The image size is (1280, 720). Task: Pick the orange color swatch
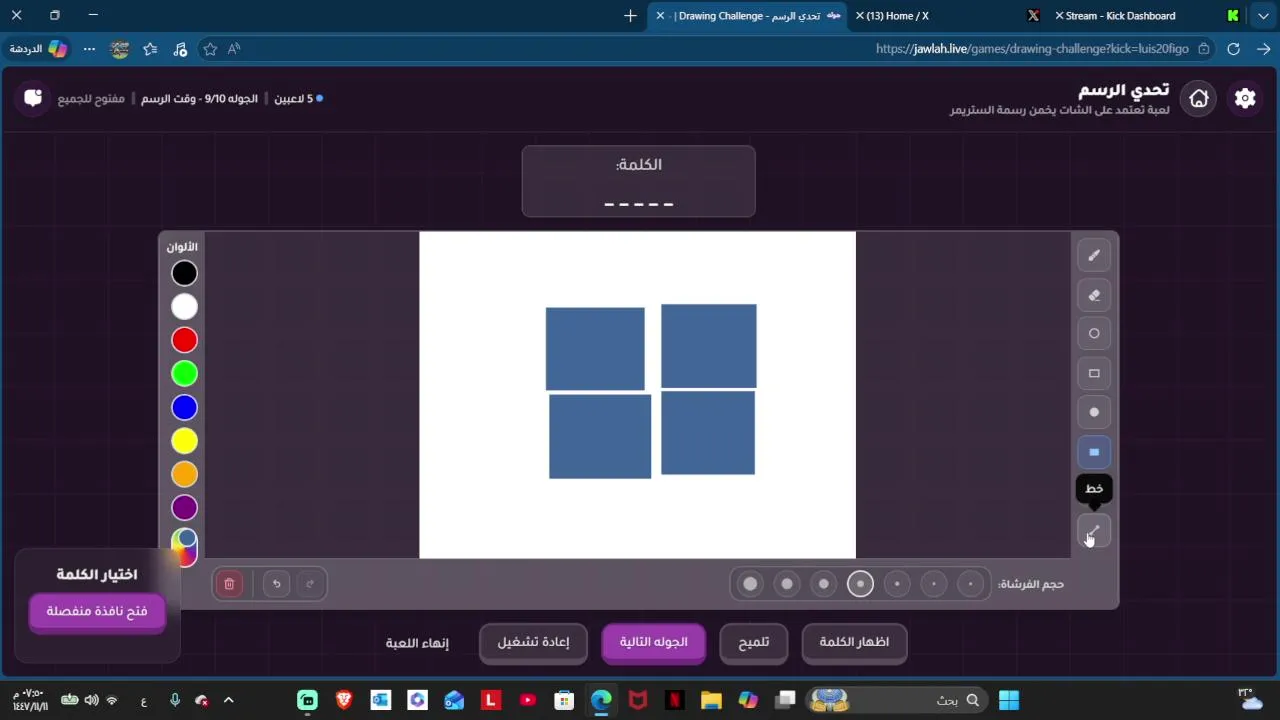click(x=184, y=474)
